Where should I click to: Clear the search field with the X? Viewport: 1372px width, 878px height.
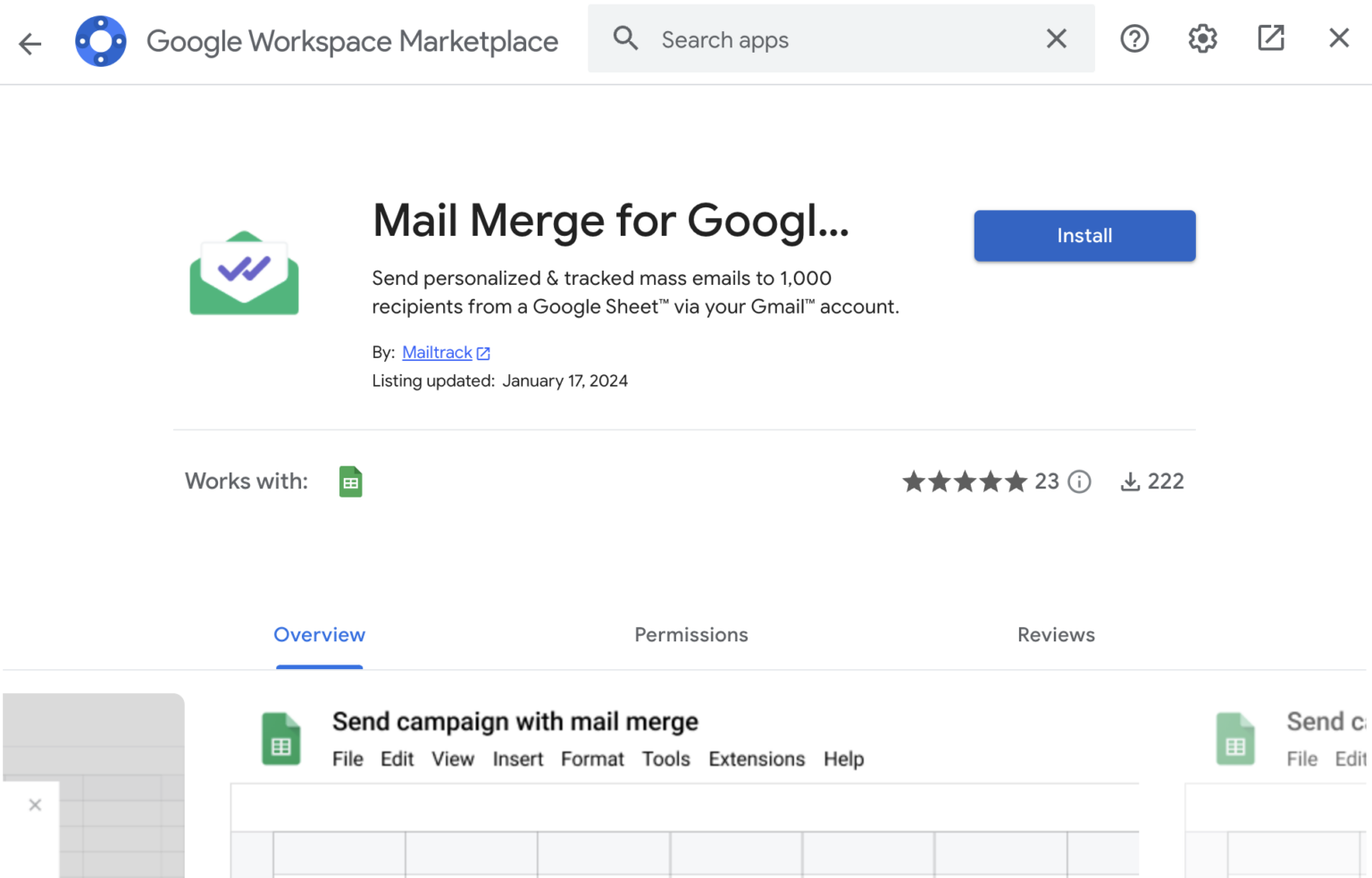point(1056,38)
